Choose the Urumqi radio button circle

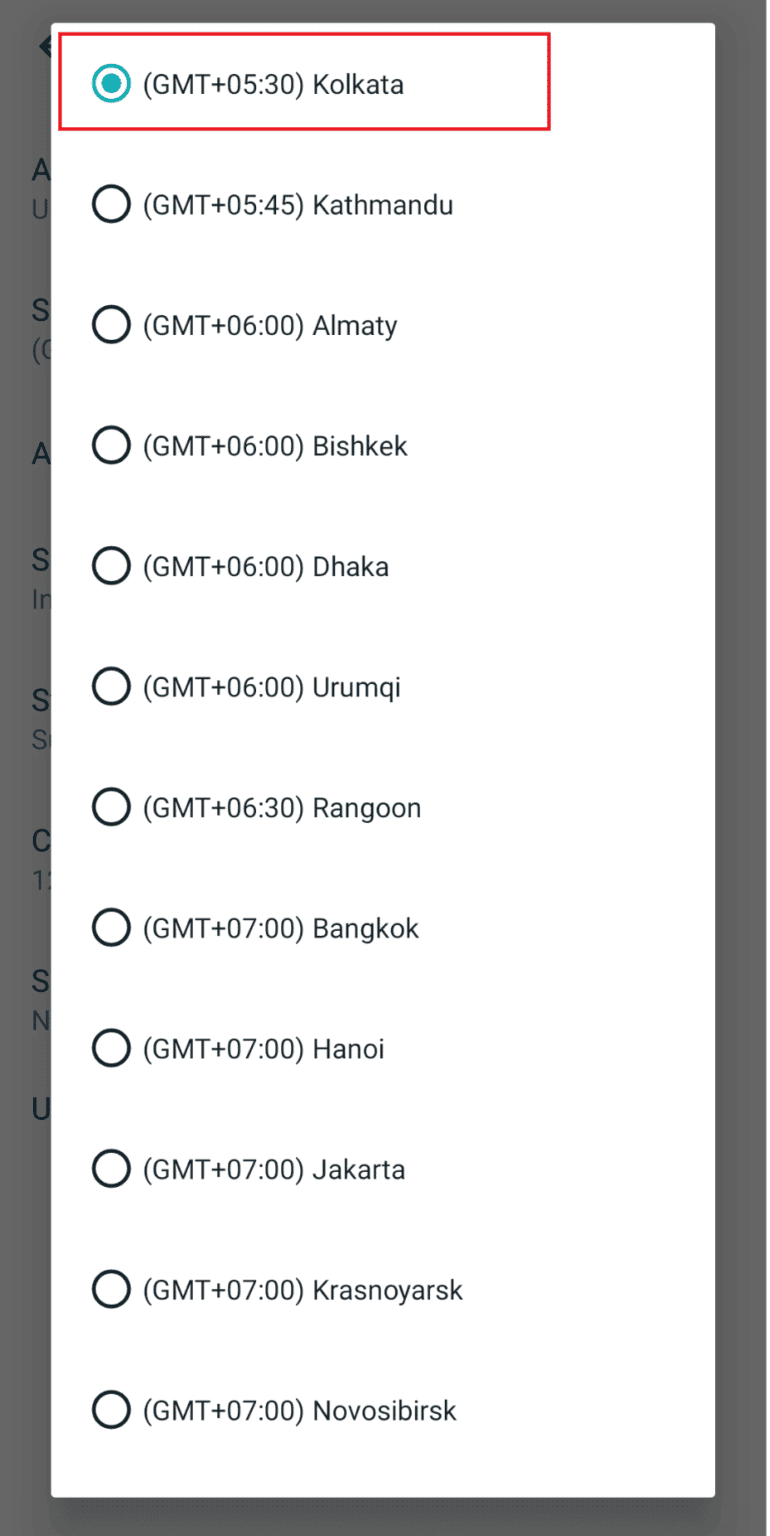click(x=111, y=687)
